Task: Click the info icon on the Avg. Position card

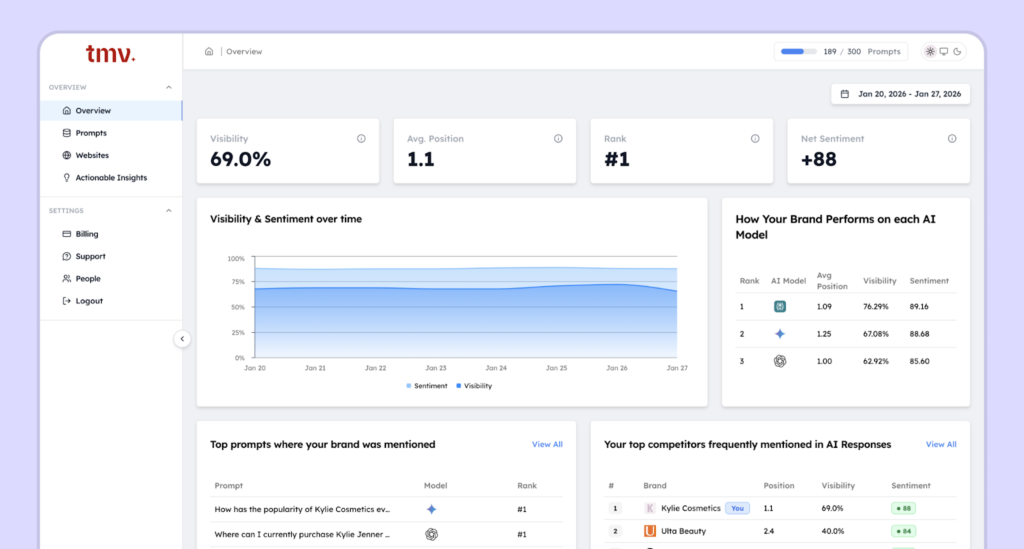Action: (x=558, y=139)
